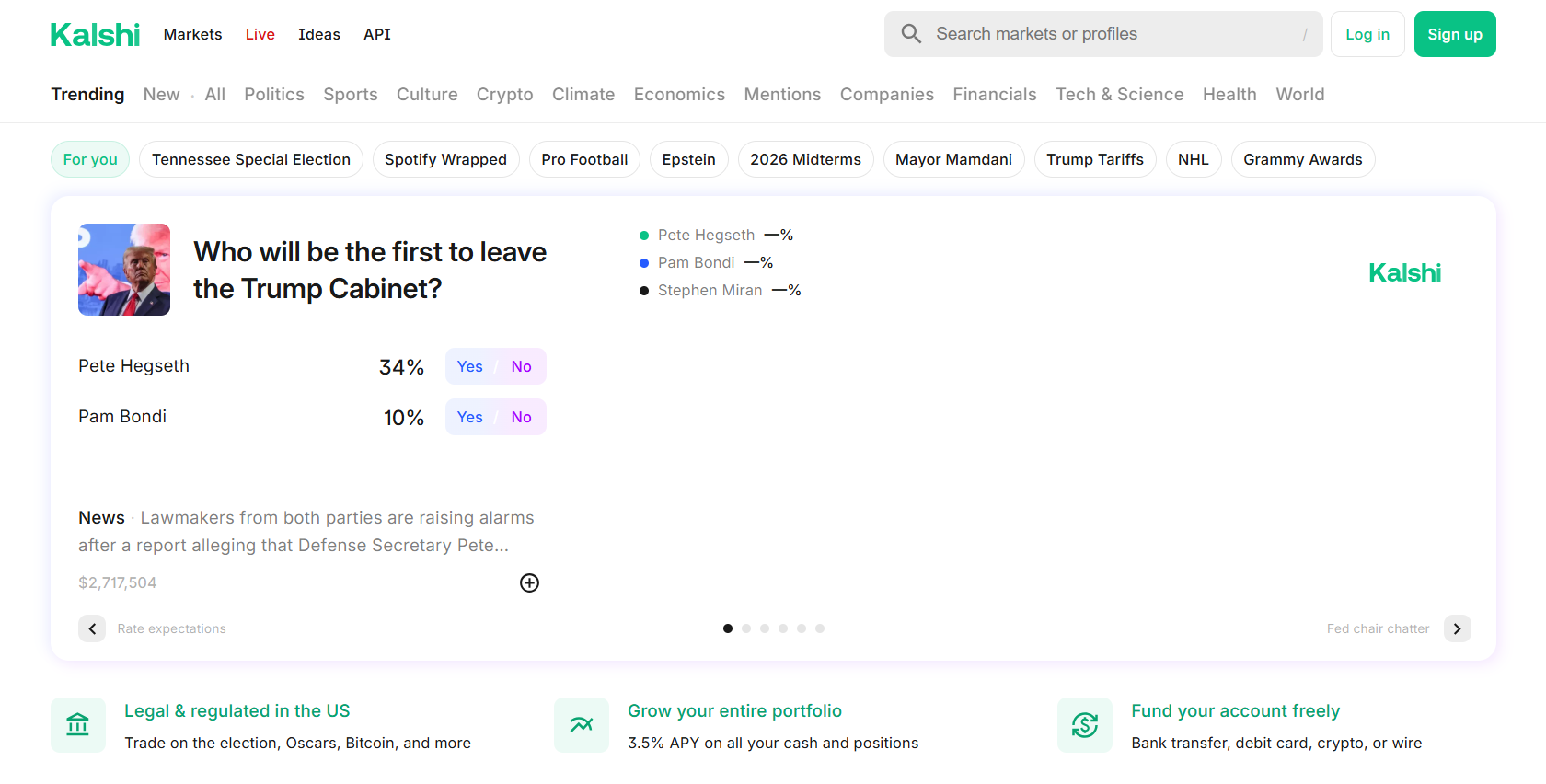1546x784 pixels.
Task: Click the plus circle icon under news
Action: pyautogui.click(x=529, y=582)
